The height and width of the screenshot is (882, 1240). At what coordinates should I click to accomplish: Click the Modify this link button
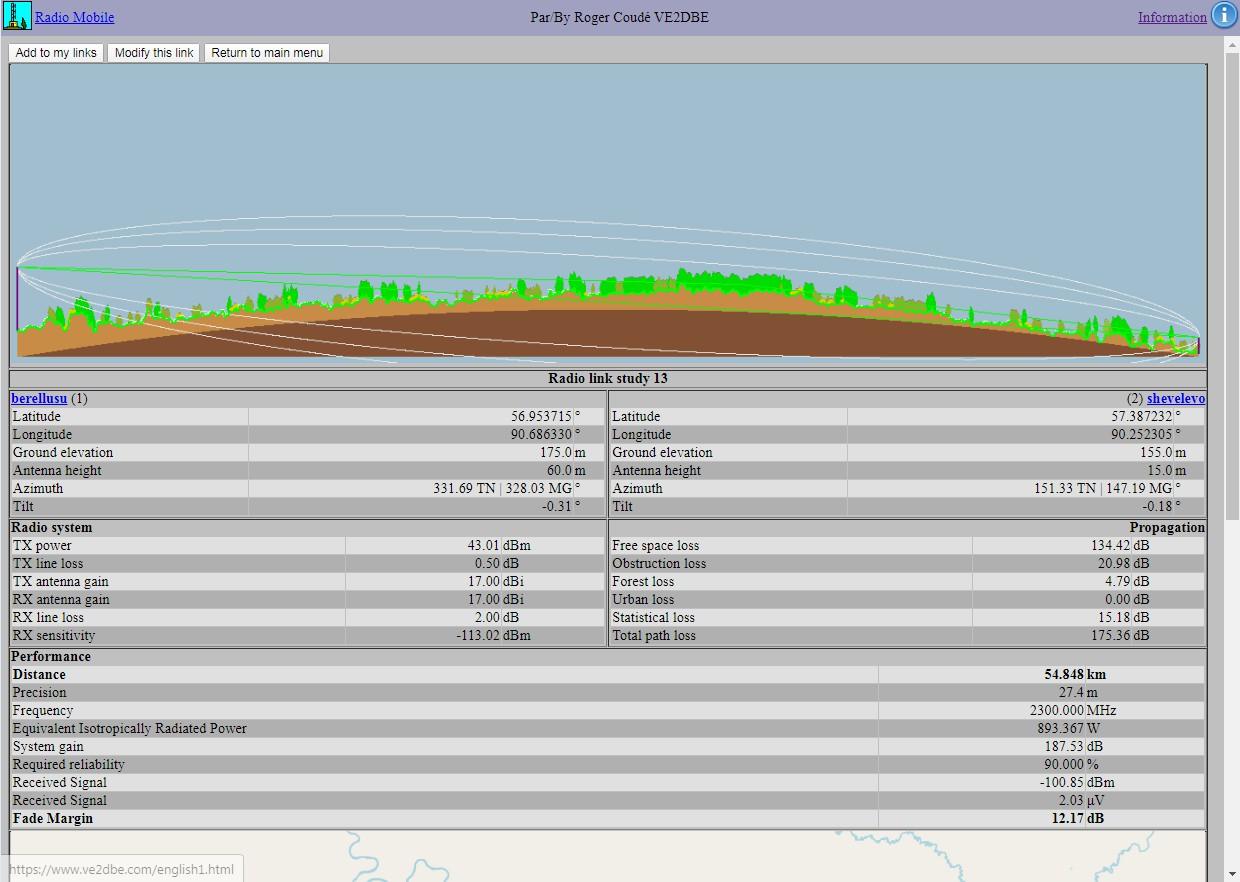pos(154,53)
